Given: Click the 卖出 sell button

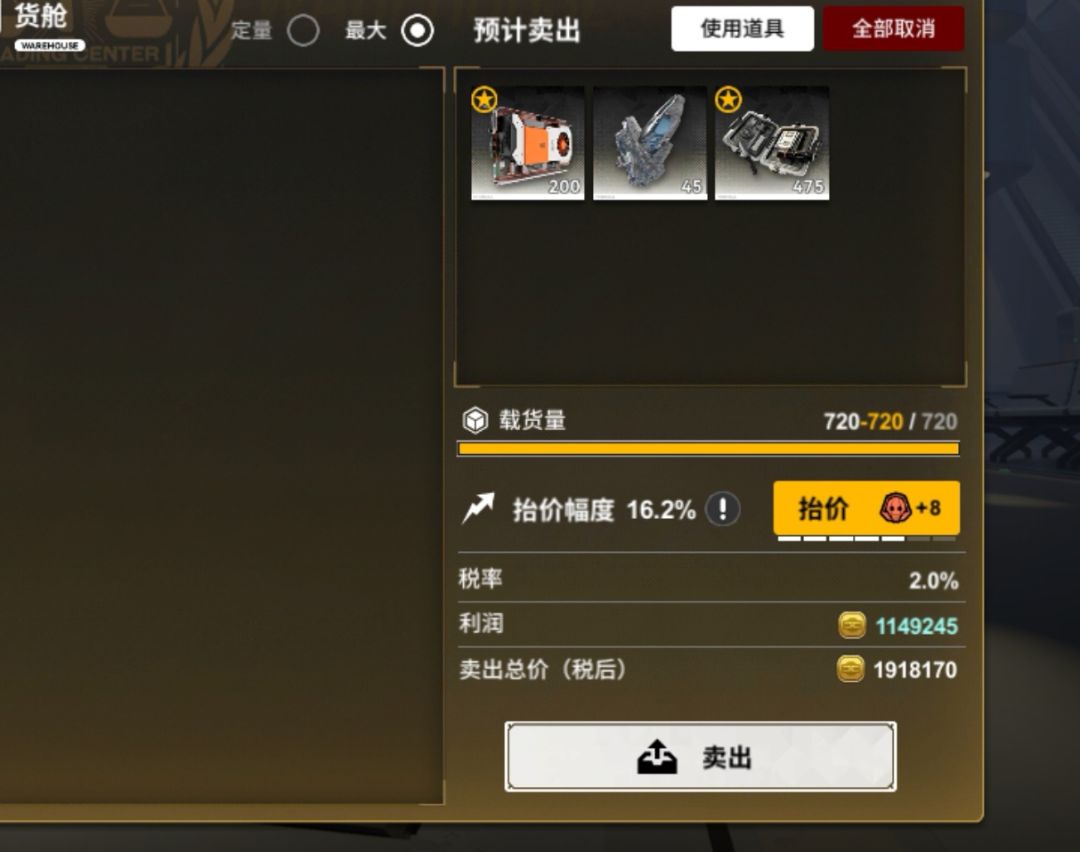Looking at the screenshot, I should 700,757.
